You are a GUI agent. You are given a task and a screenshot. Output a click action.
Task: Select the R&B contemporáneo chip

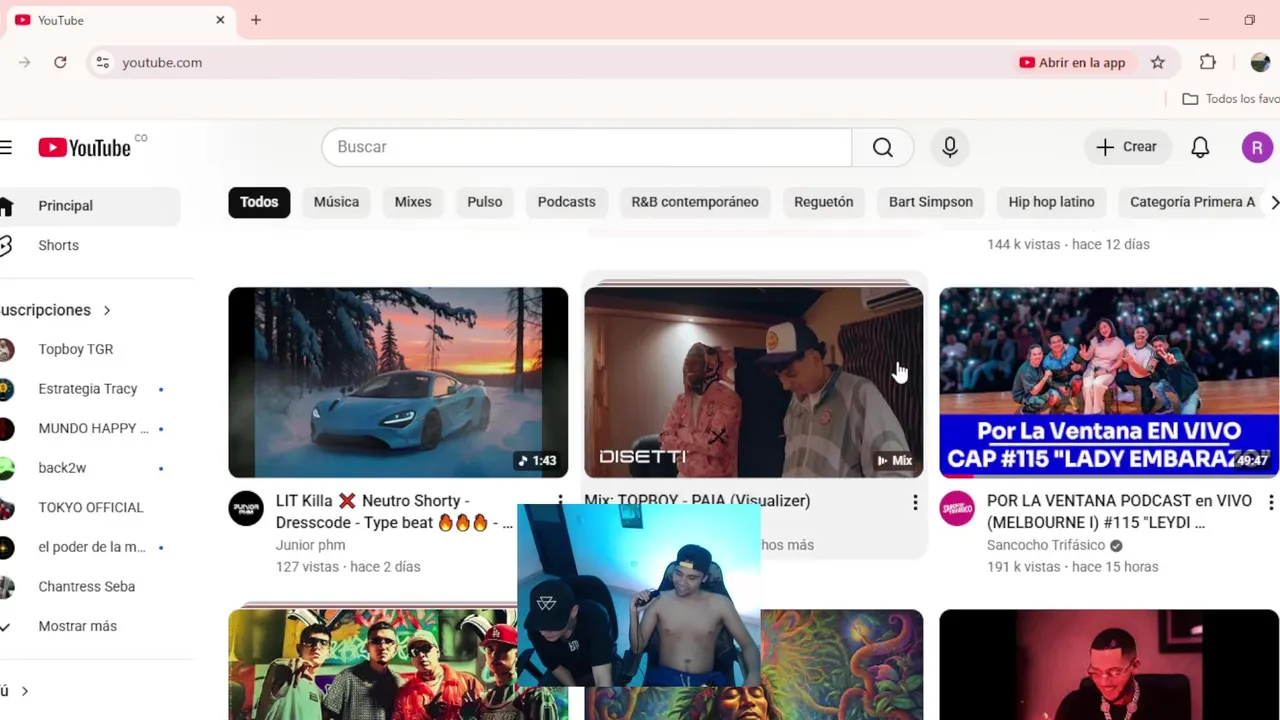695,202
